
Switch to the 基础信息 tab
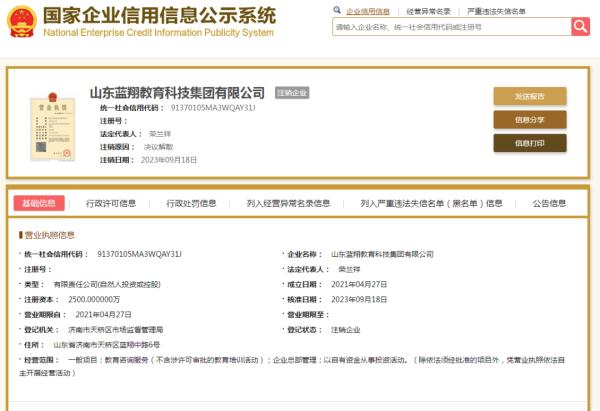[x=39, y=203]
